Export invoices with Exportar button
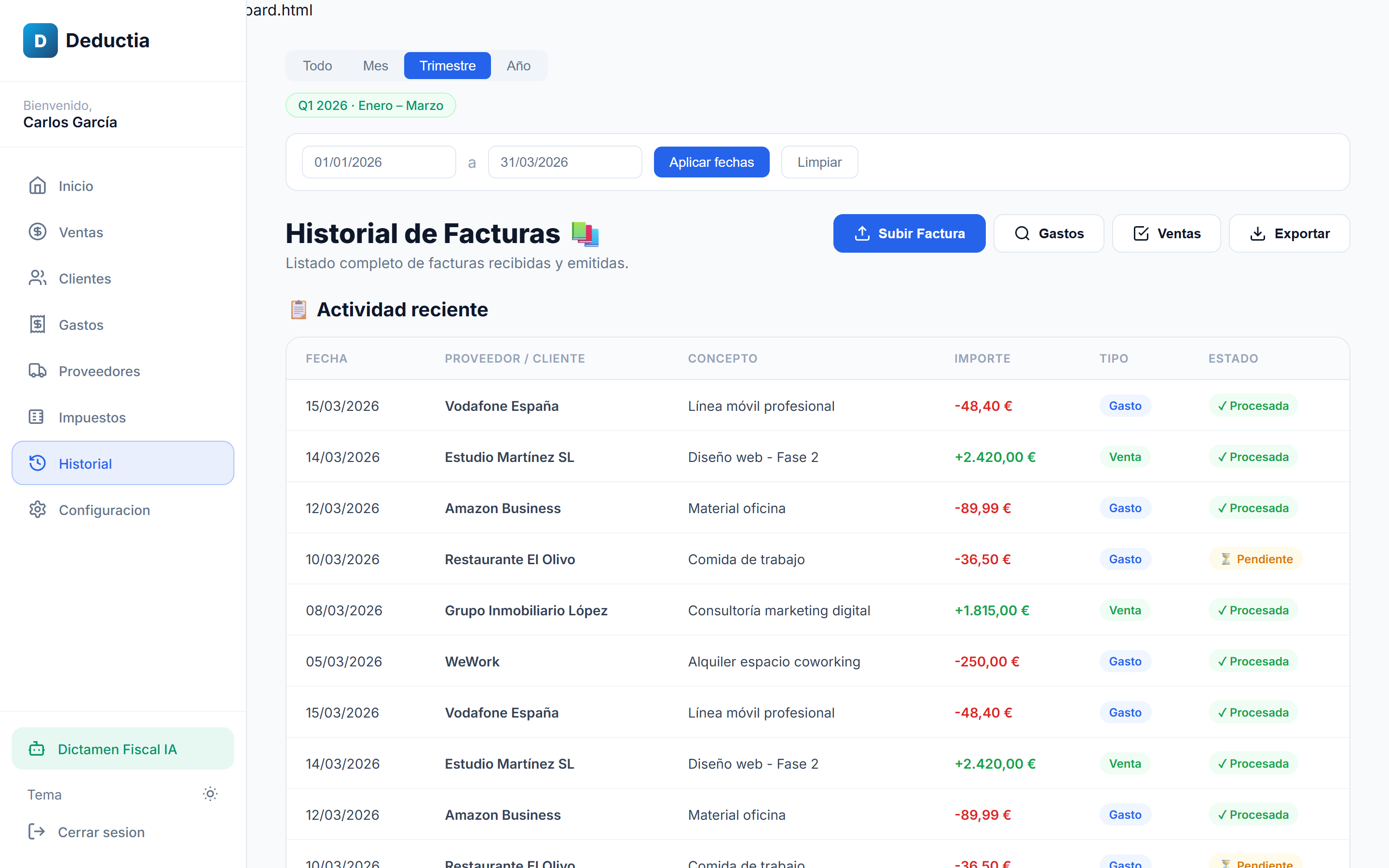The height and width of the screenshot is (868, 1389). [1289, 233]
